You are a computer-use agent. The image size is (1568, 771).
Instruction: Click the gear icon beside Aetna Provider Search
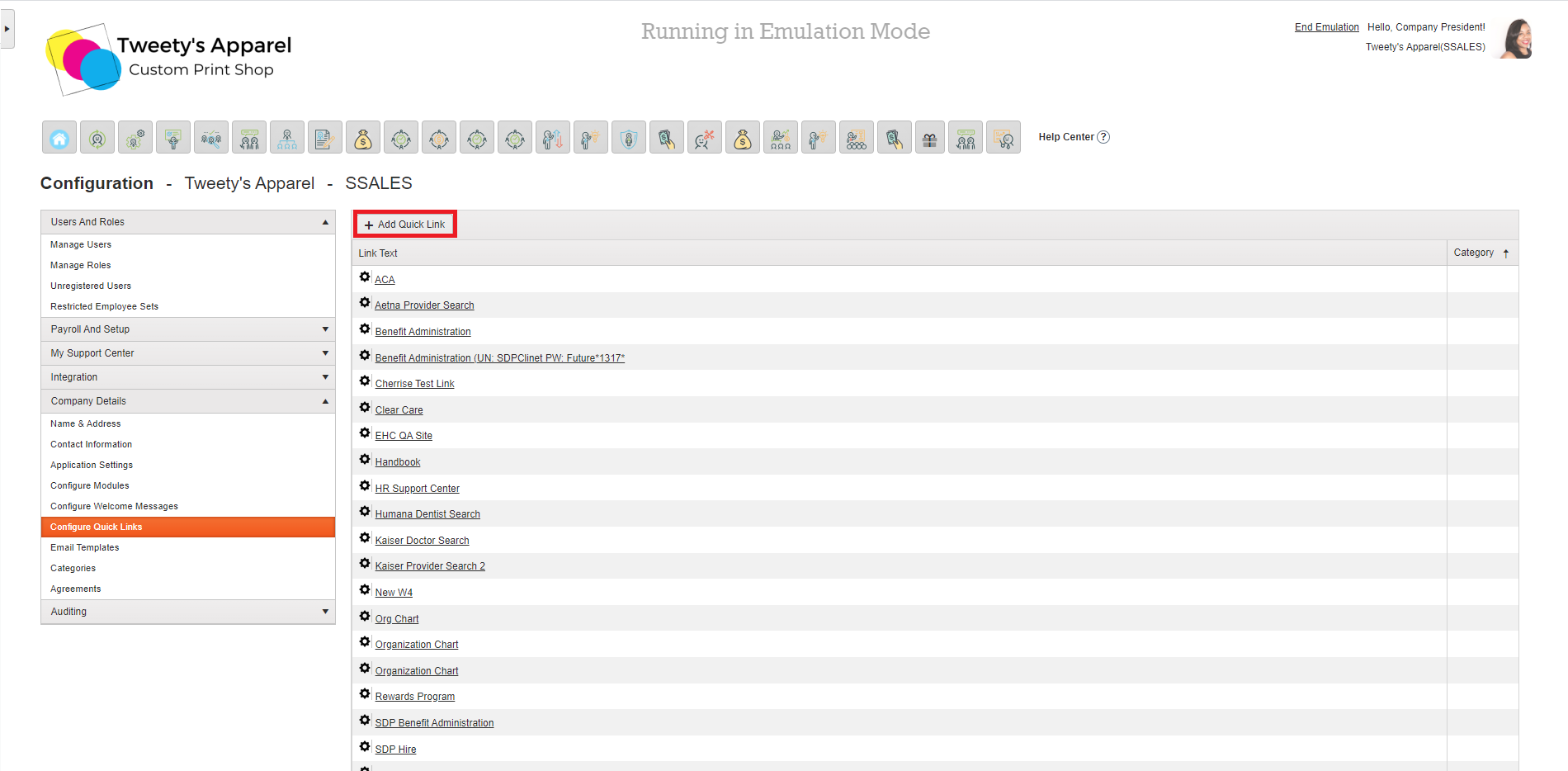pyautogui.click(x=365, y=303)
